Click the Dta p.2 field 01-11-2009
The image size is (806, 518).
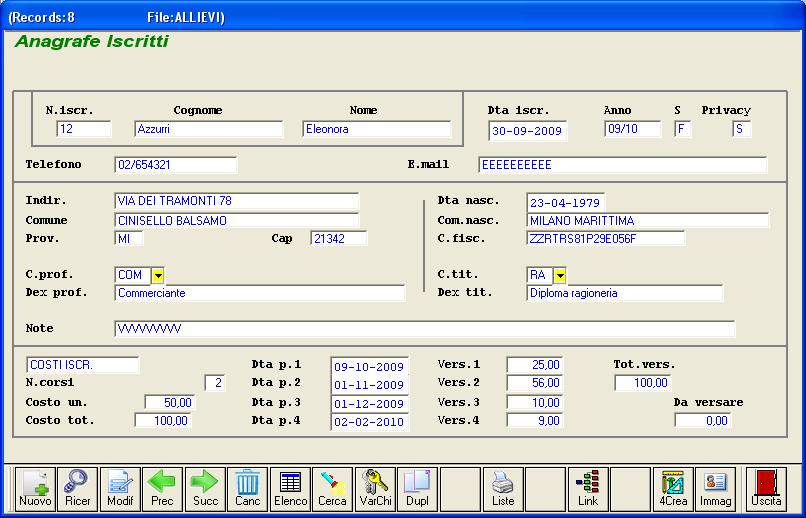click(x=370, y=384)
